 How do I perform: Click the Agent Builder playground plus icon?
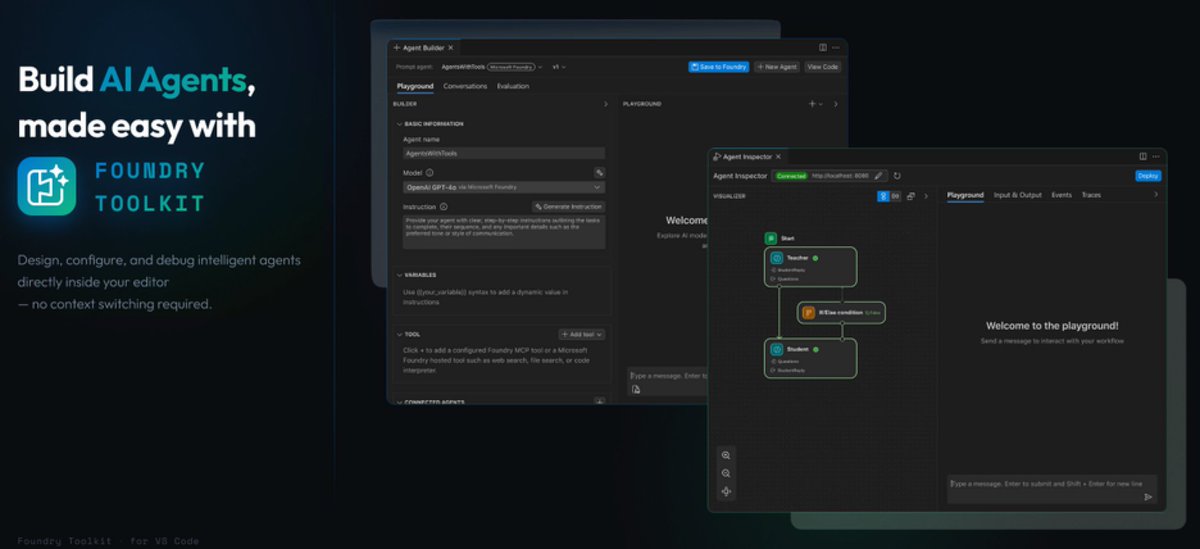coord(813,104)
